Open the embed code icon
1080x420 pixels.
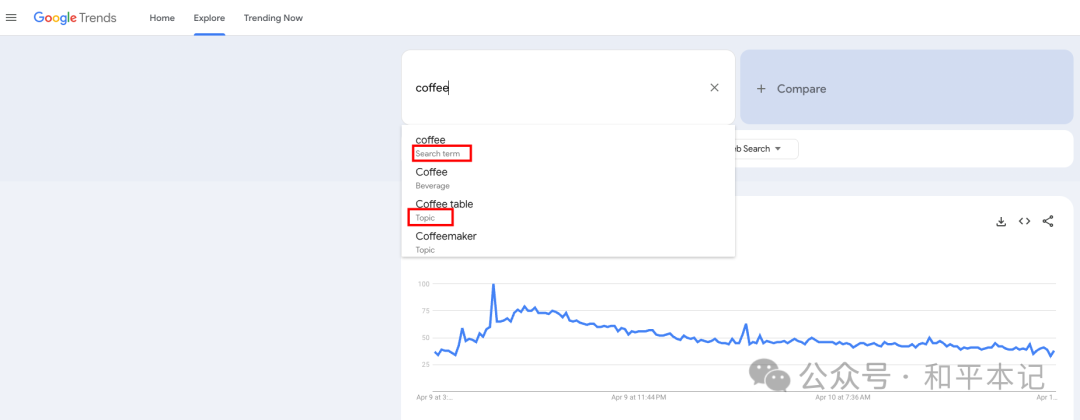[1024, 222]
